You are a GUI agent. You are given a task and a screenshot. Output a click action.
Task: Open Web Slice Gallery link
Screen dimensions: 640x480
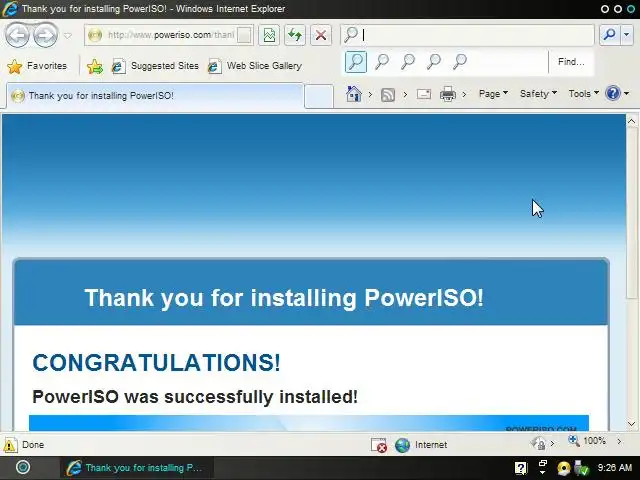255,66
